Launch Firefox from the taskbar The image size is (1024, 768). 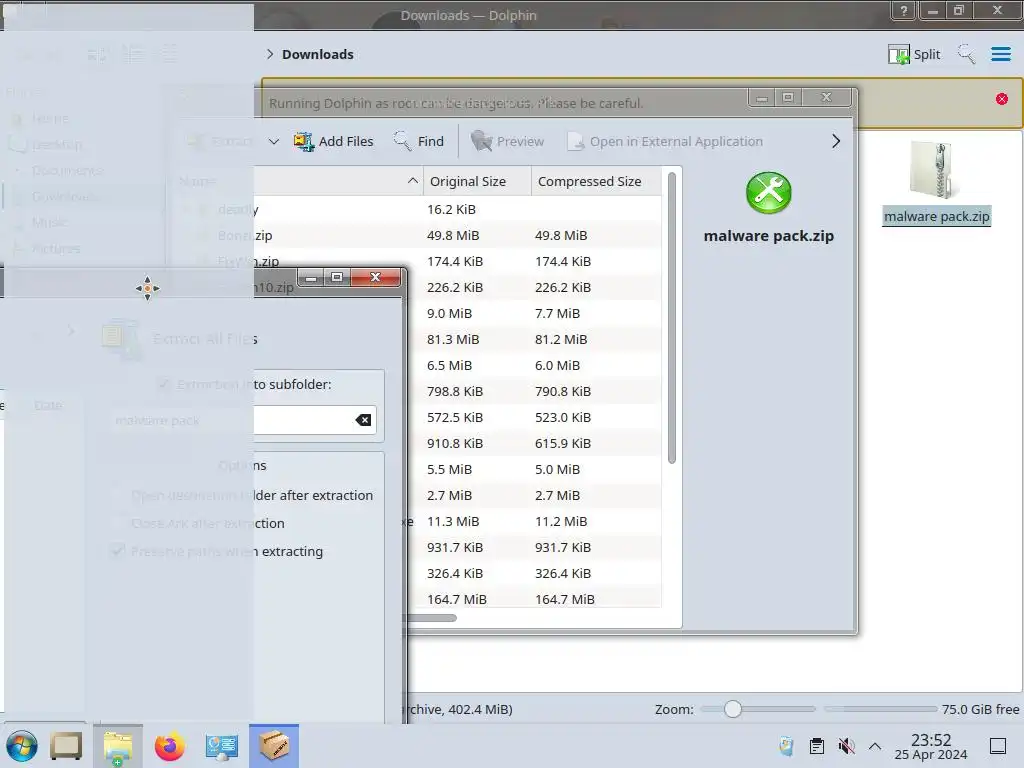pyautogui.click(x=170, y=746)
